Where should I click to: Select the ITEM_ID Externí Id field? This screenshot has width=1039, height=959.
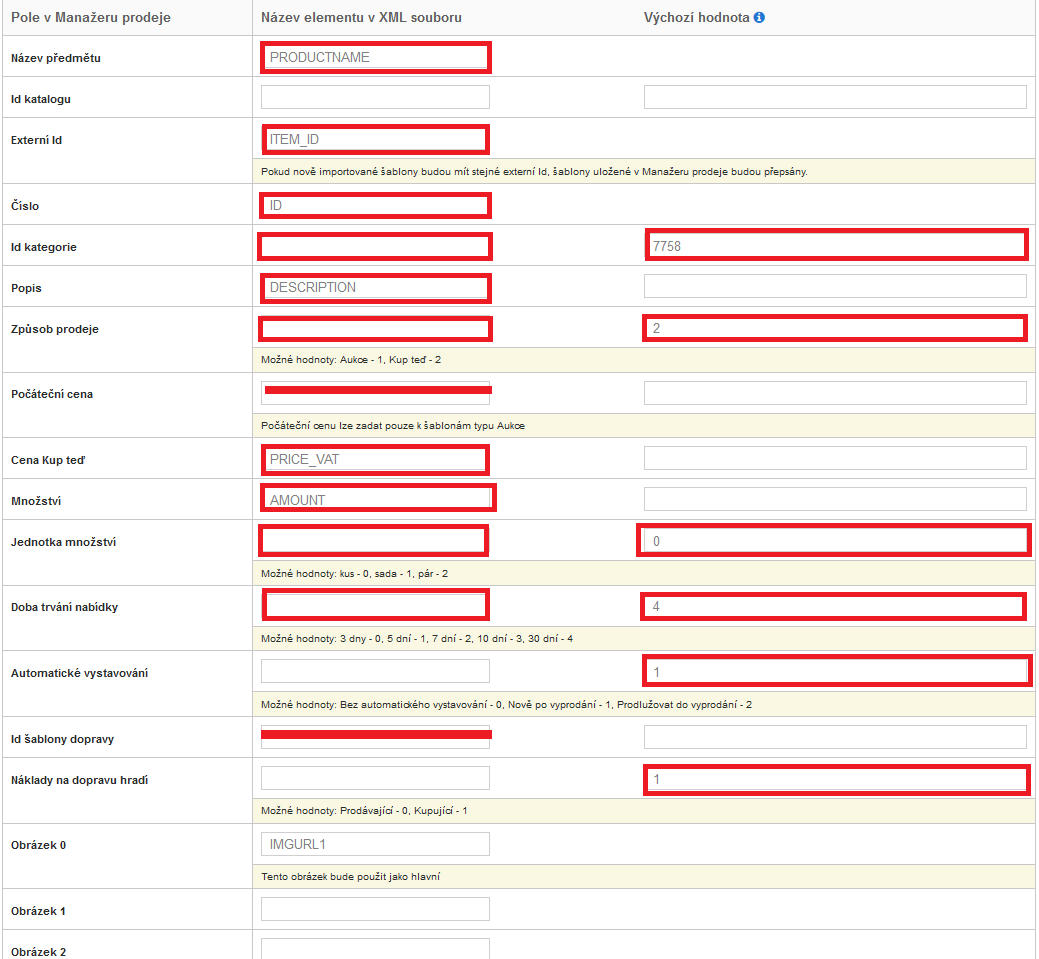point(375,139)
